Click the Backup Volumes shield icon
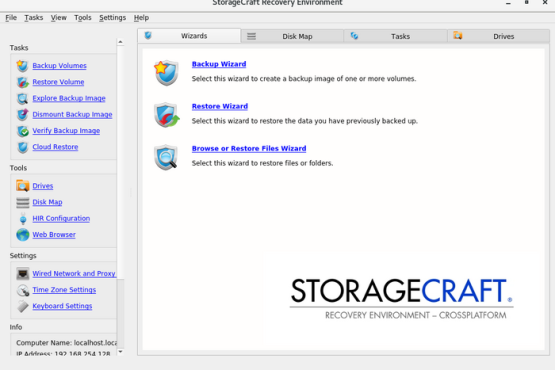Screen dimensions: 555x370 (22, 66)
